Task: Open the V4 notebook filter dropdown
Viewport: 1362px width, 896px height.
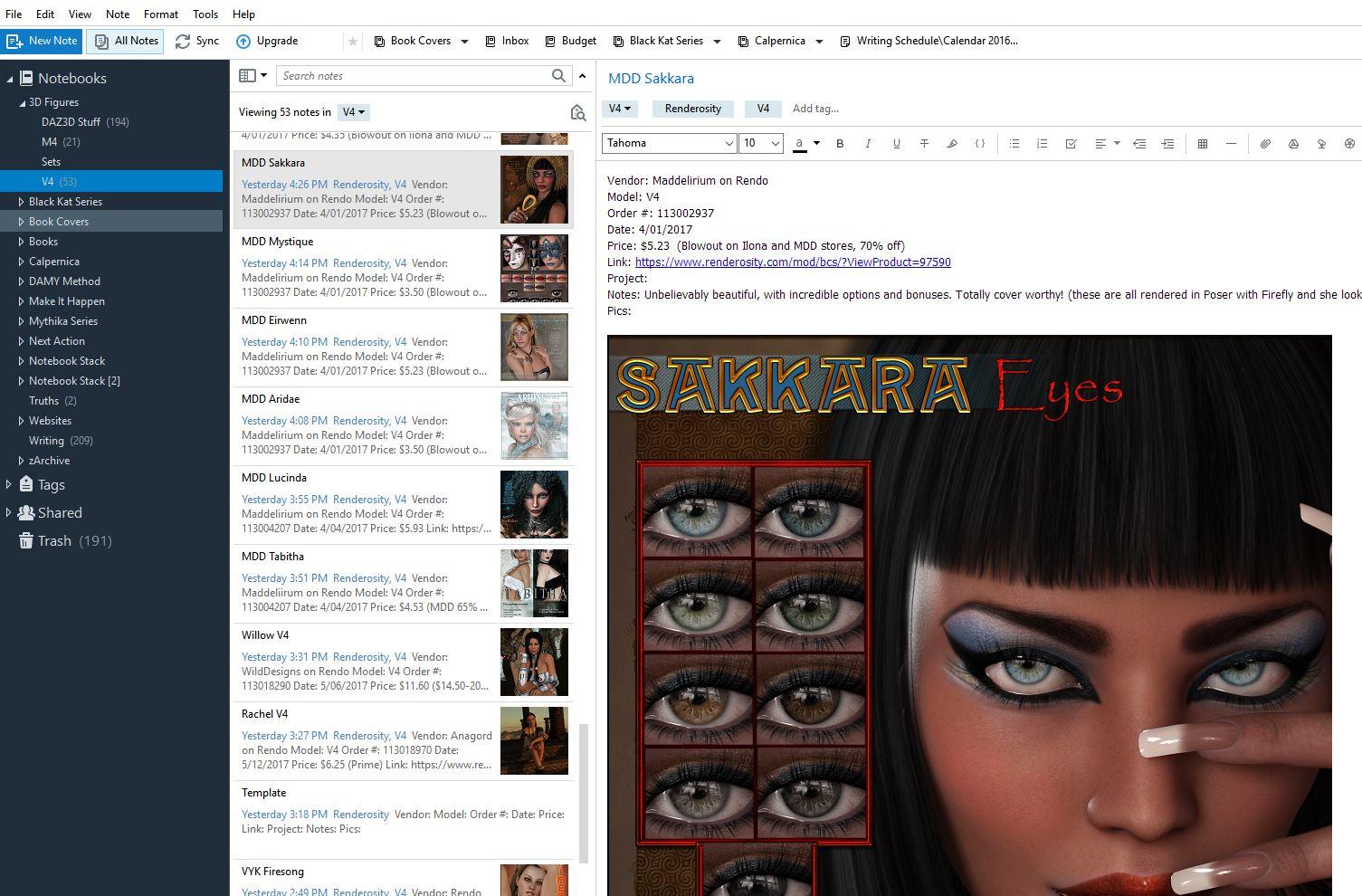Action: [x=354, y=112]
